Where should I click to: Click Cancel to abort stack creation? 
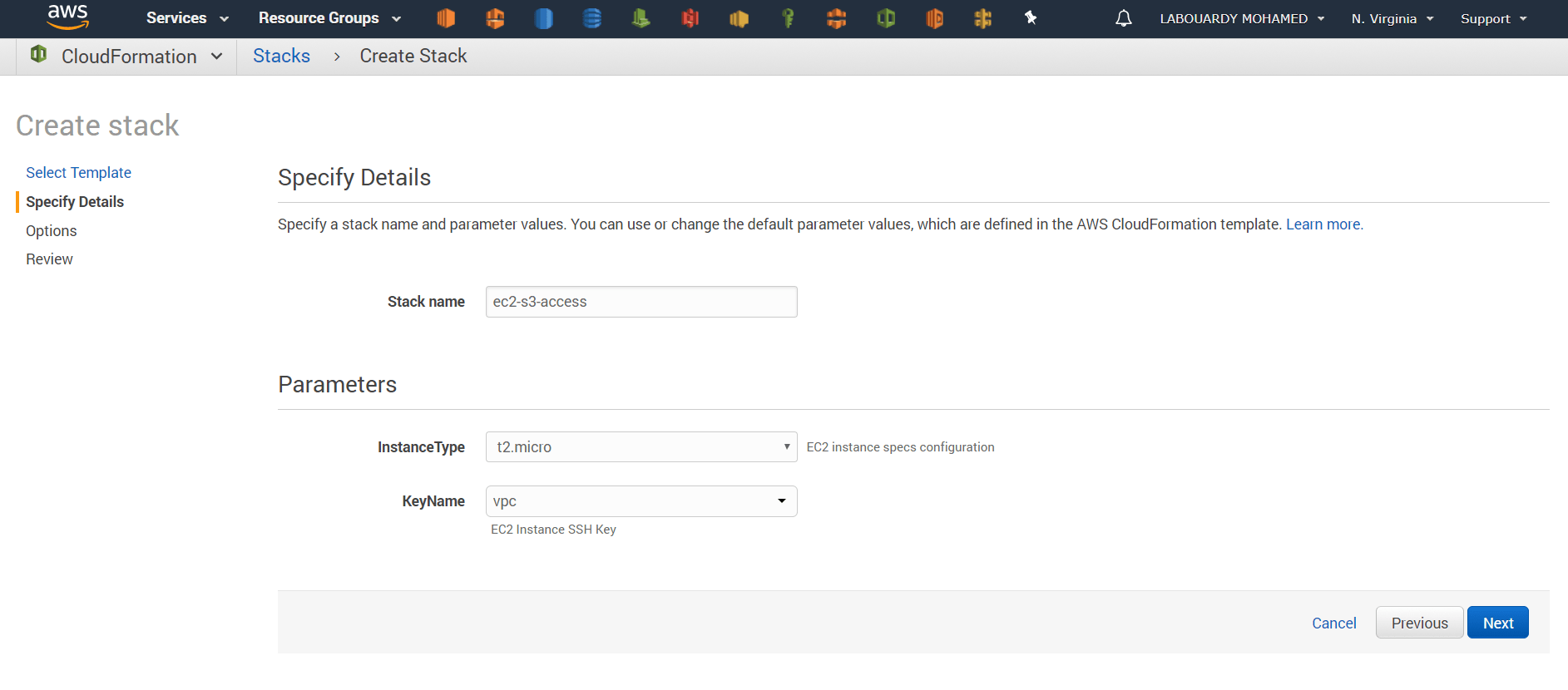tap(1333, 623)
